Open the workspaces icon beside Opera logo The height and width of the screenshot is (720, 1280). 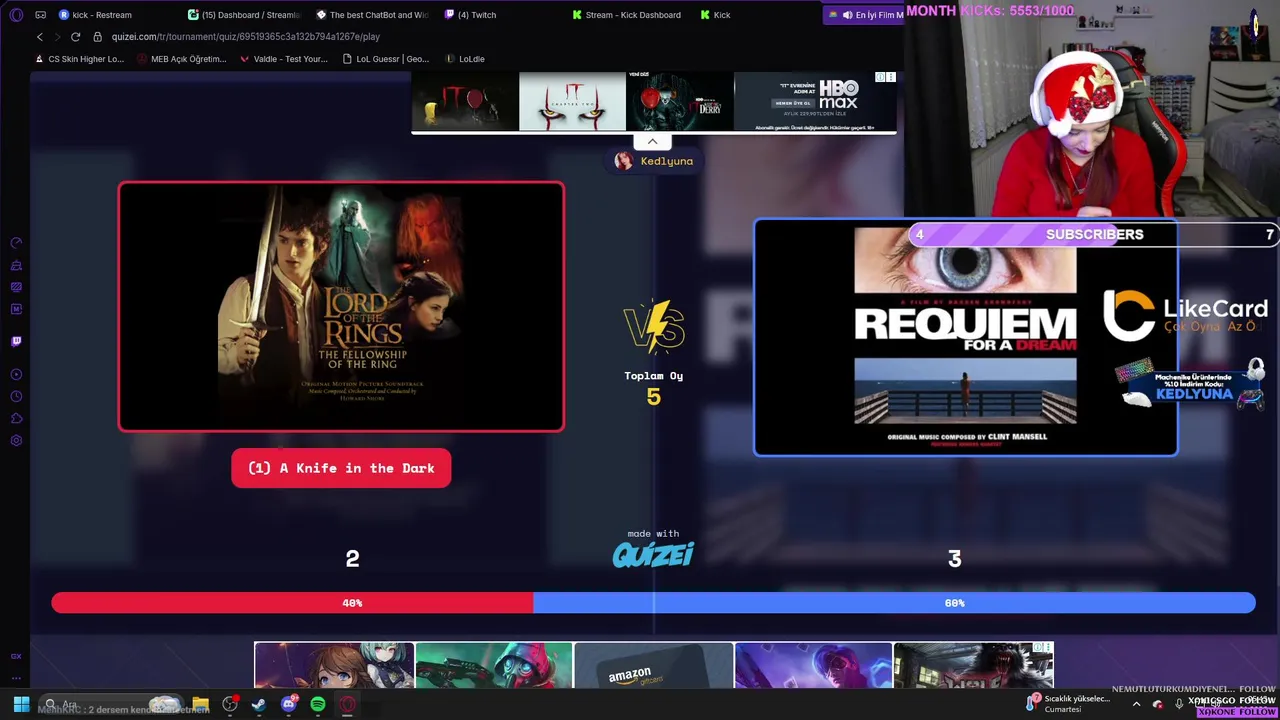click(x=40, y=15)
